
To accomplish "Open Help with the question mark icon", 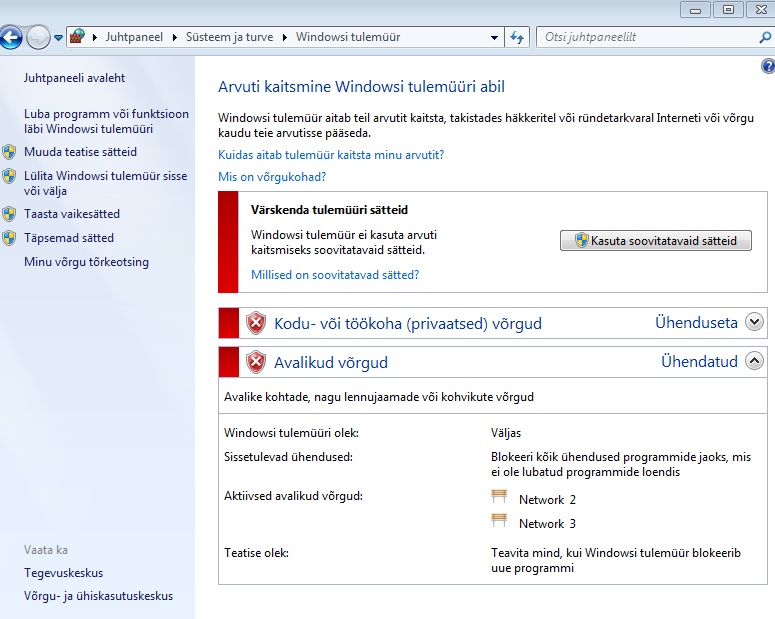I will (768, 66).
